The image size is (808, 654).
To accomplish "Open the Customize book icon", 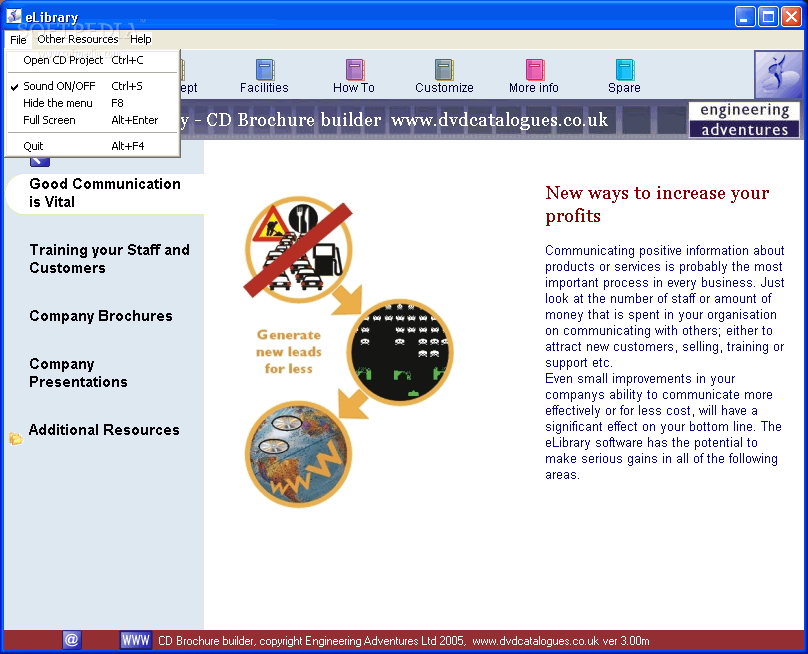I will click(444, 70).
